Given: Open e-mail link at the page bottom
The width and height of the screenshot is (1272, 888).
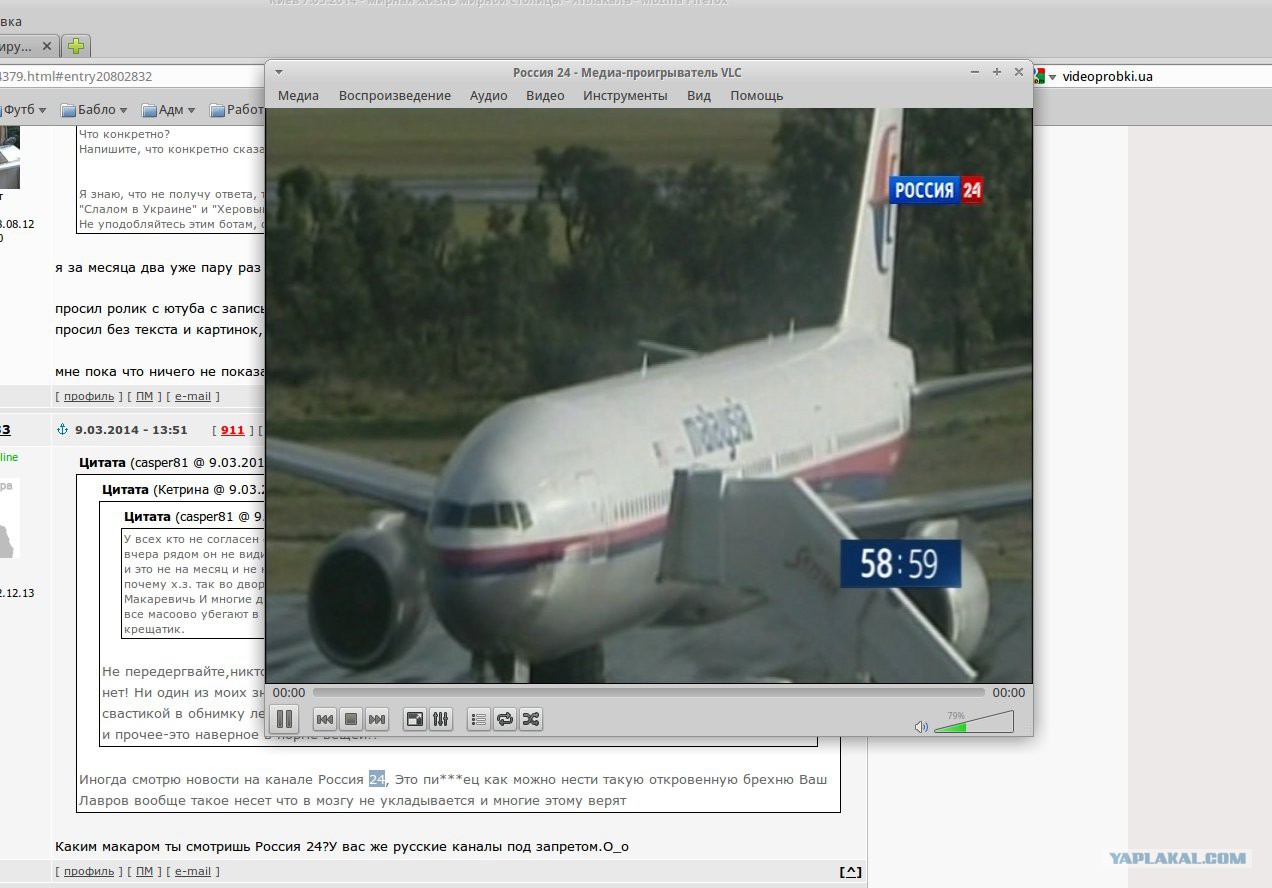Looking at the screenshot, I should point(193,871).
